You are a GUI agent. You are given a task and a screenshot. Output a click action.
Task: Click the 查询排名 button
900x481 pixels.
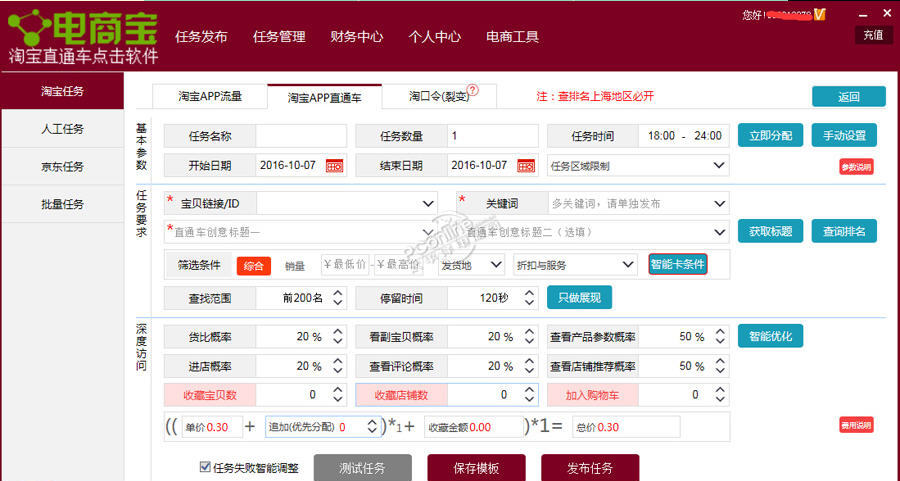coord(844,231)
